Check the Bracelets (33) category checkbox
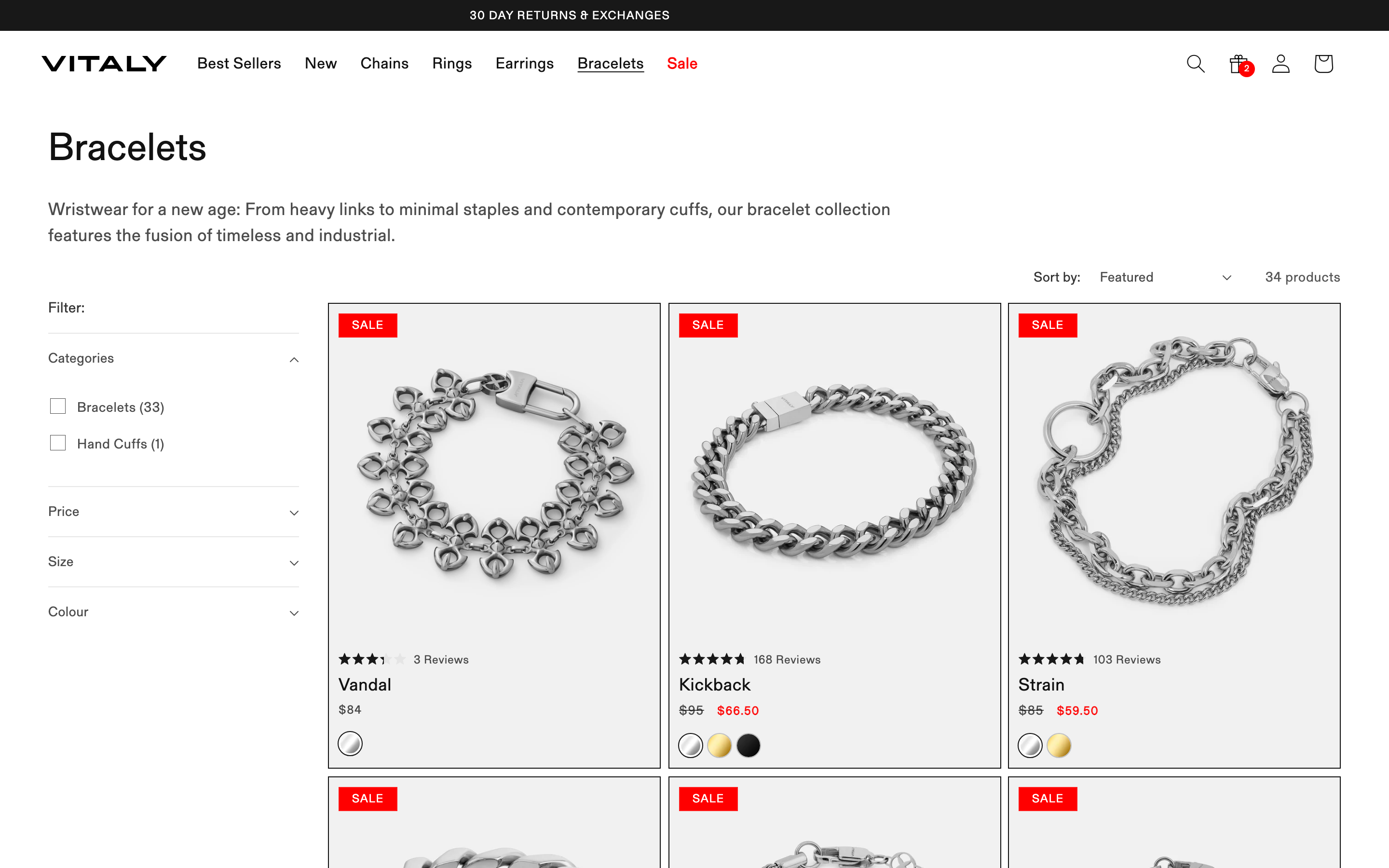Image resolution: width=1389 pixels, height=868 pixels. 58,407
